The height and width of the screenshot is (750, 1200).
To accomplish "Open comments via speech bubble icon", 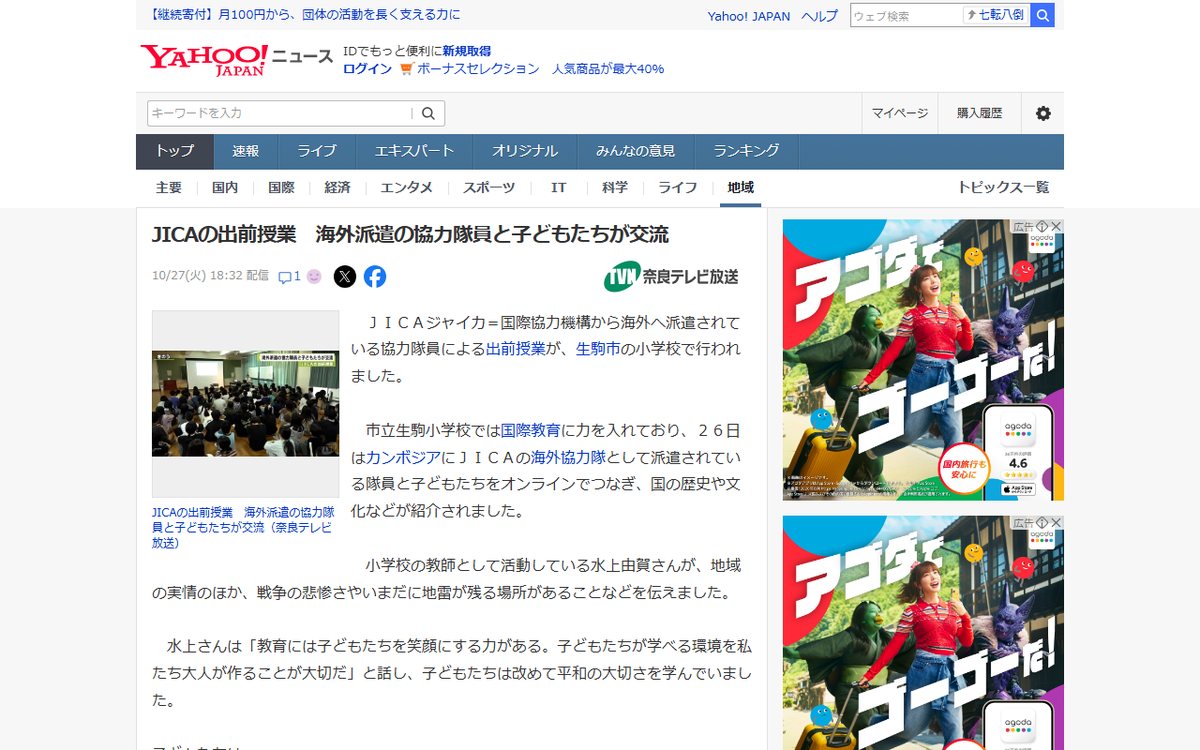I will pos(285,277).
